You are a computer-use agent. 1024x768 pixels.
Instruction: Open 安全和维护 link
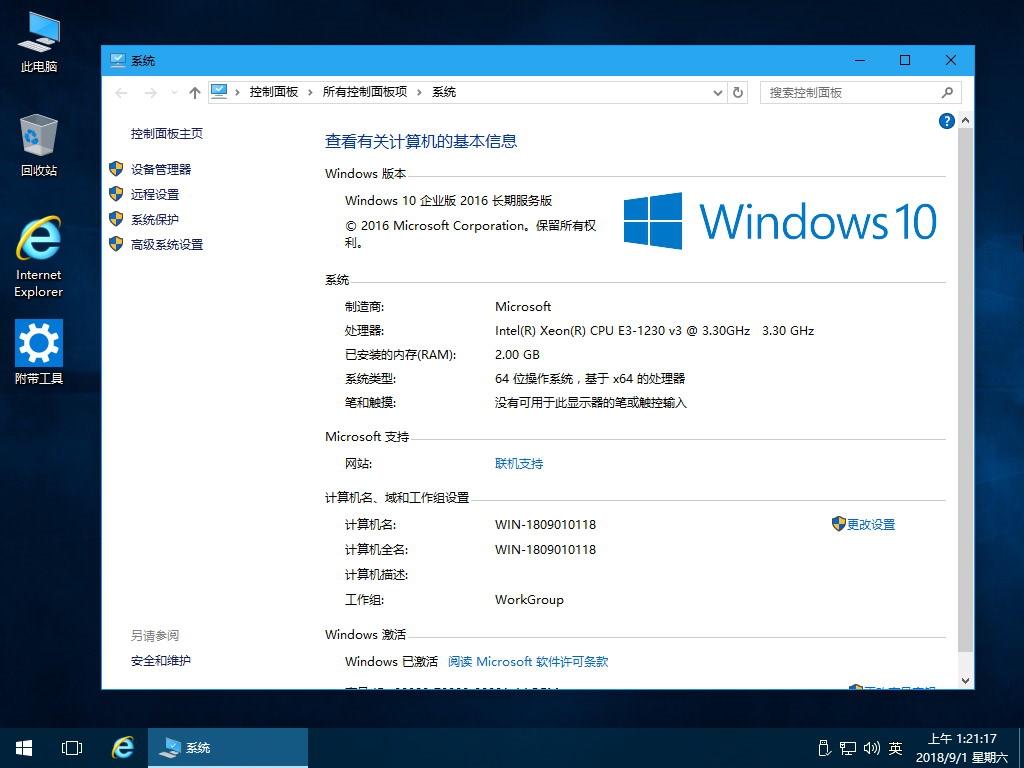point(161,661)
